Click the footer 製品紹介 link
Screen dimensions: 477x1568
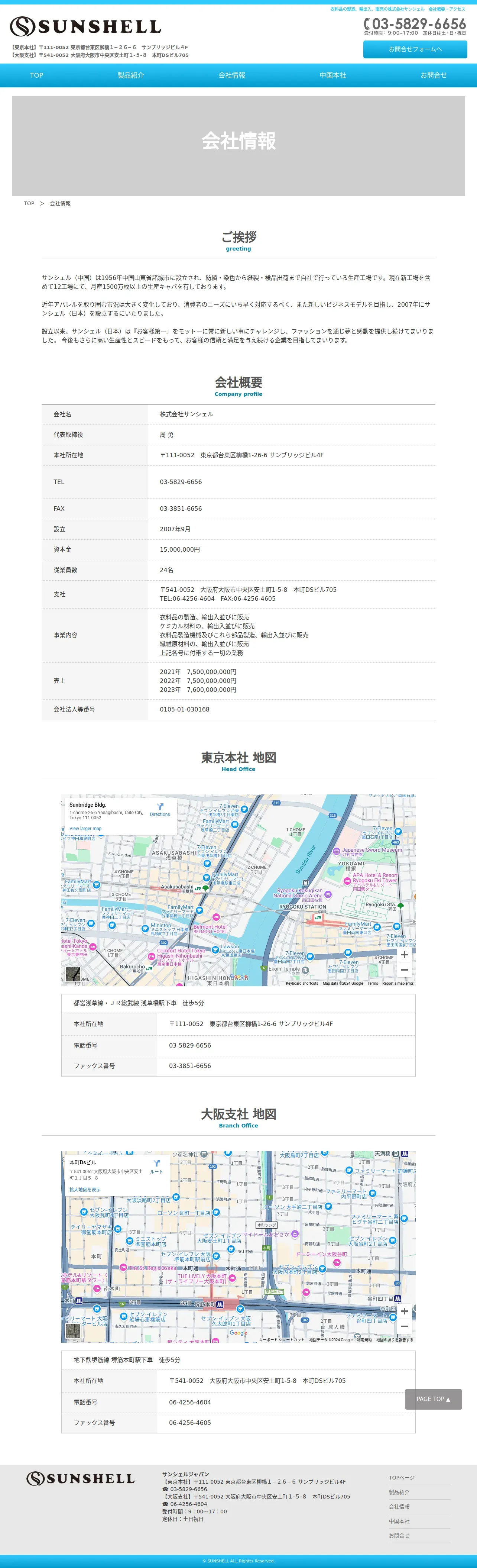(x=399, y=1492)
